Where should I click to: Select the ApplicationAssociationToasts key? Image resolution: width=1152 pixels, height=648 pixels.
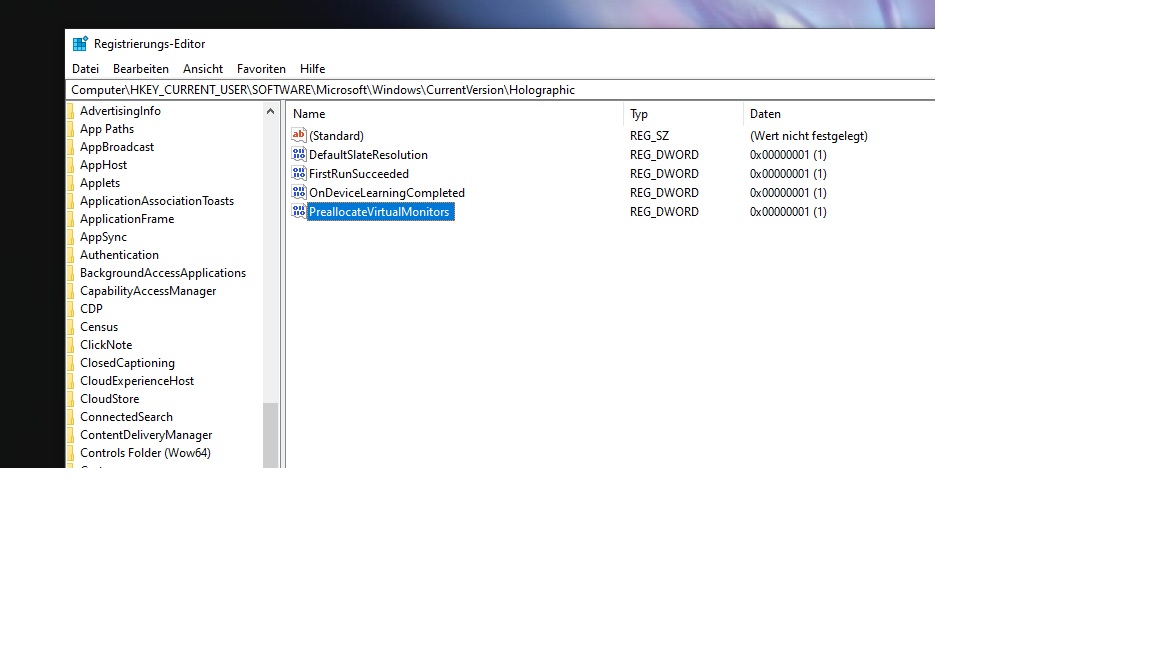156,201
